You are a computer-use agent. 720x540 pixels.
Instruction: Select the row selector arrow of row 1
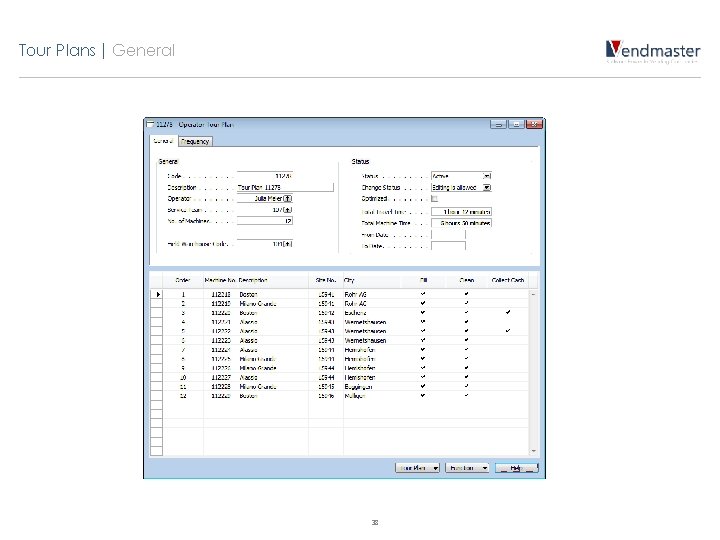point(157,294)
